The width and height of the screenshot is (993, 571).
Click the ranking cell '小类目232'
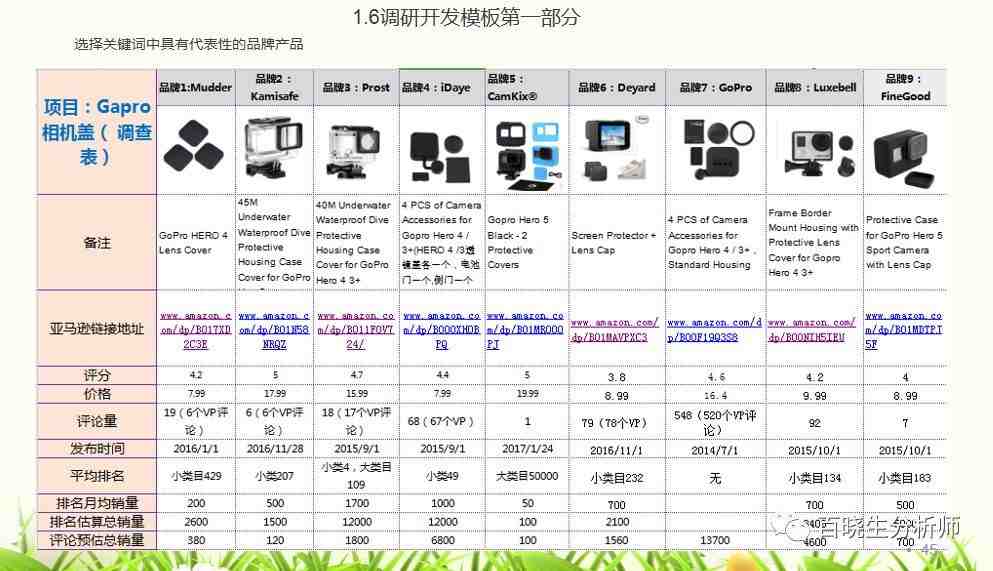click(x=617, y=478)
